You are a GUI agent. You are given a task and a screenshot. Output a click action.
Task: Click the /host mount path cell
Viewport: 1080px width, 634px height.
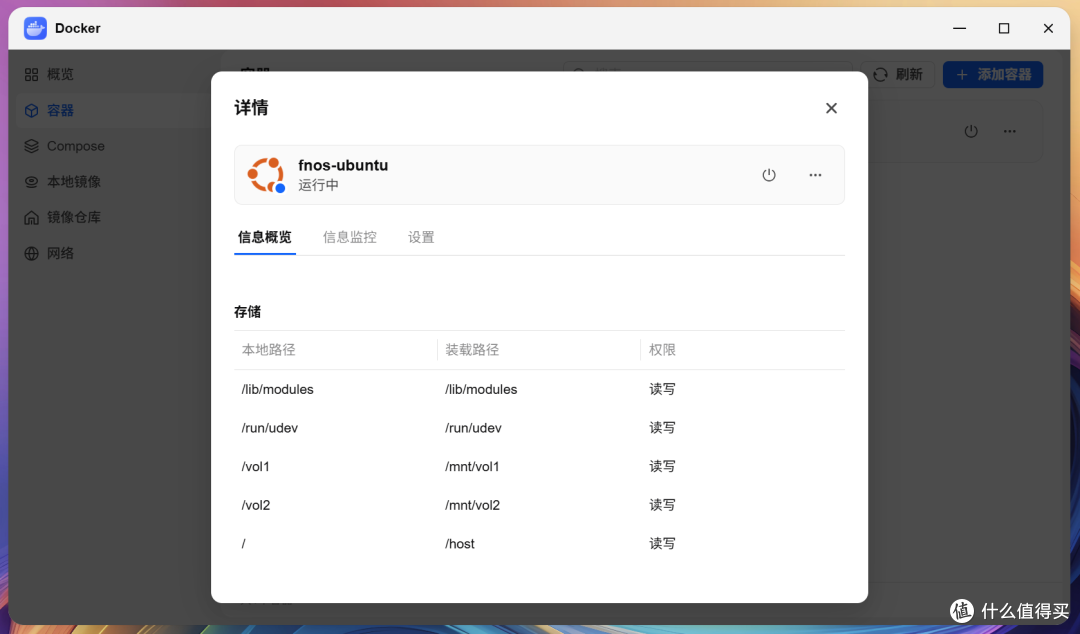(x=459, y=544)
